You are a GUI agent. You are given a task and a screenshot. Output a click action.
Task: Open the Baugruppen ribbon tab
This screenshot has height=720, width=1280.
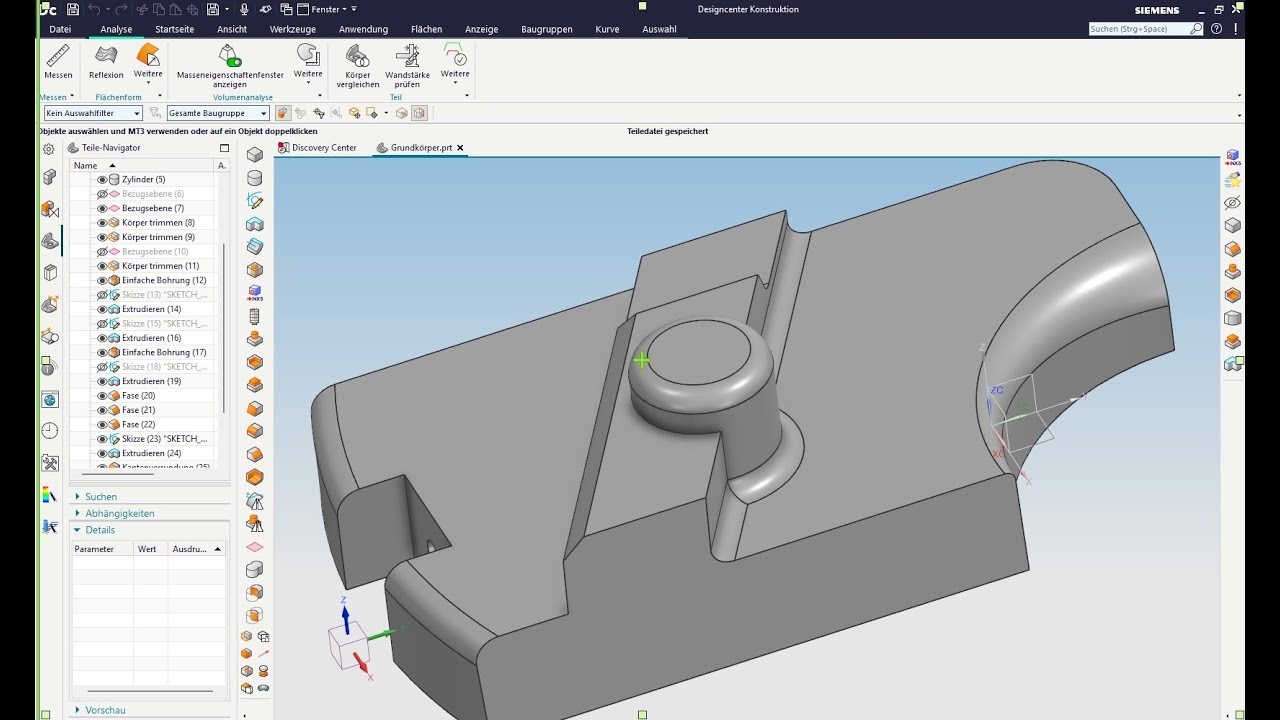[547, 29]
